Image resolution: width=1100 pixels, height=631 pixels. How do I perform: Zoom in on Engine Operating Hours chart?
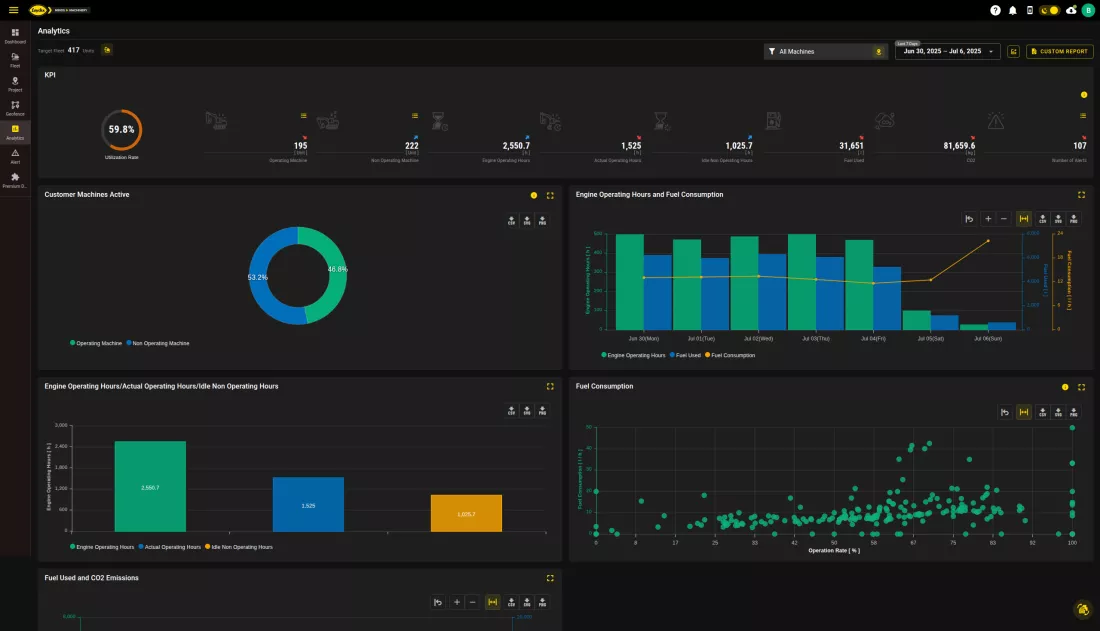[988, 219]
